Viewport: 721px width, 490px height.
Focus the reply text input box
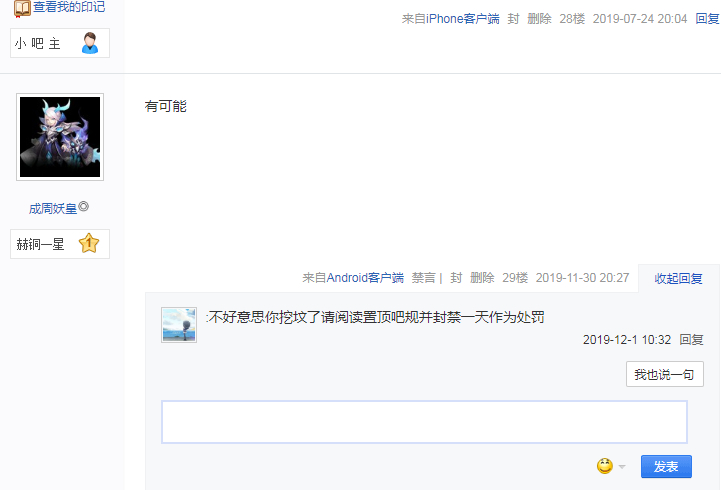[424, 422]
